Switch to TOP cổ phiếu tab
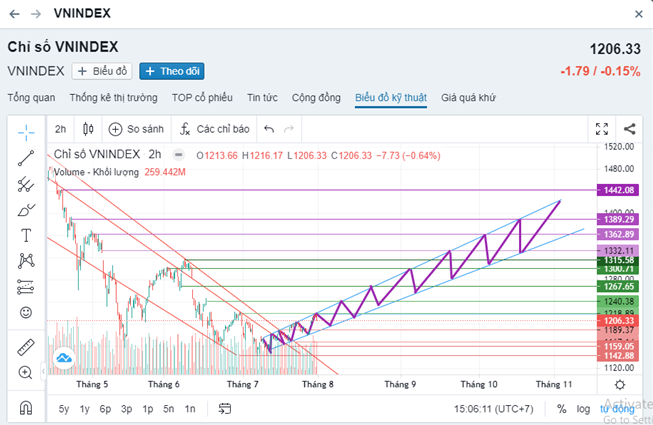The width and height of the screenshot is (653, 425). (202, 98)
